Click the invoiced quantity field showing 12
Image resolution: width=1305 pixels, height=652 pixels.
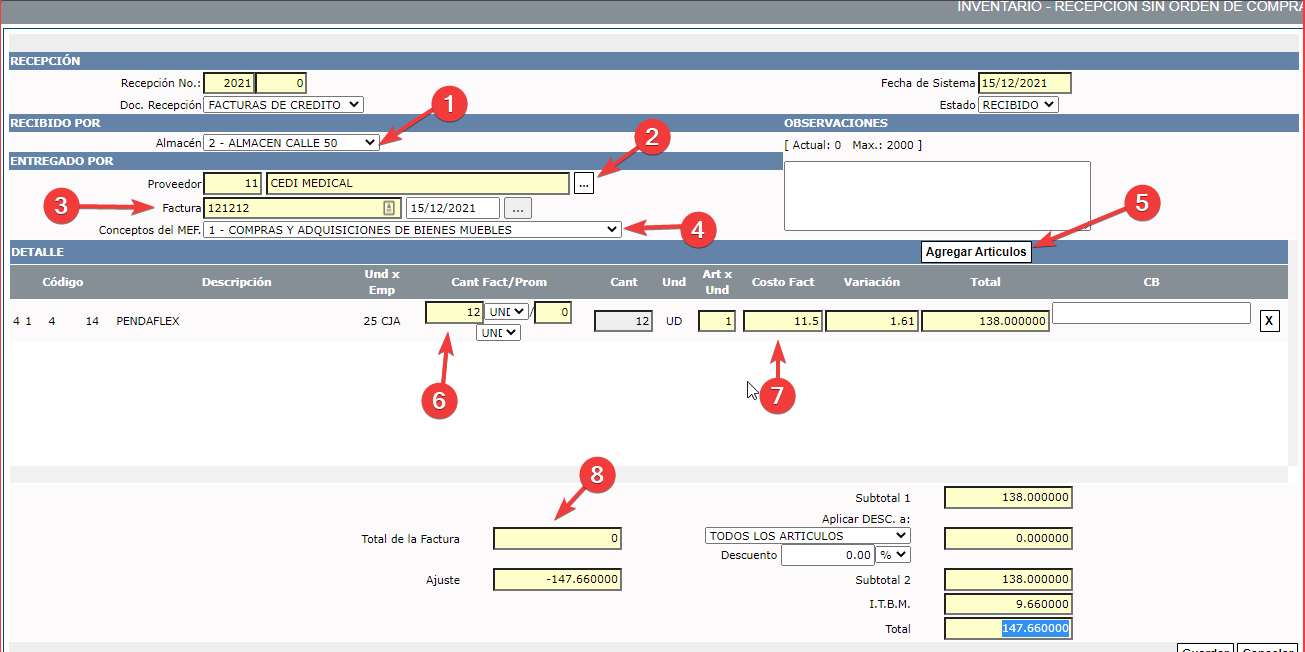coord(454,312)
